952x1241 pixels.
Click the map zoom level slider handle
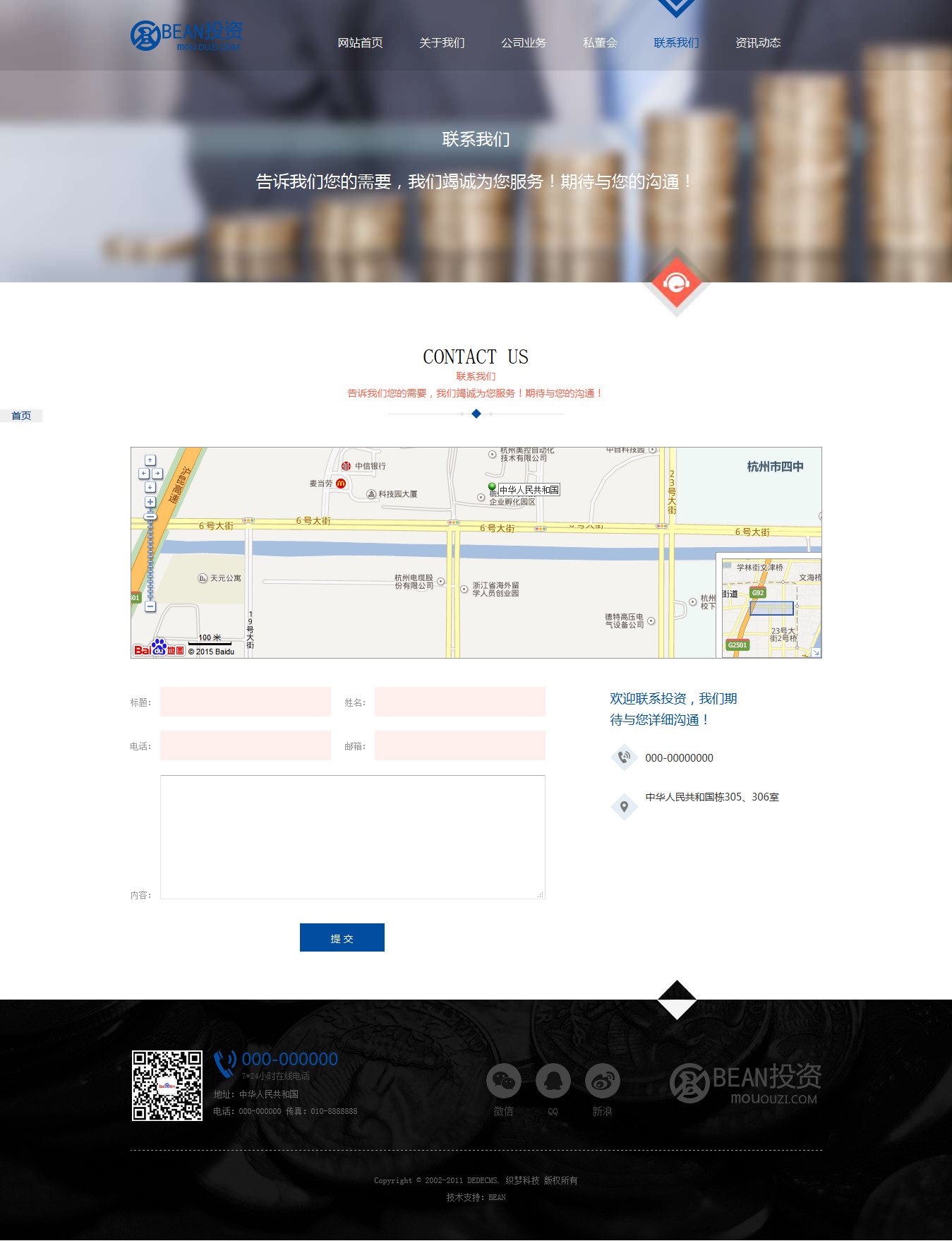[150, 517]
